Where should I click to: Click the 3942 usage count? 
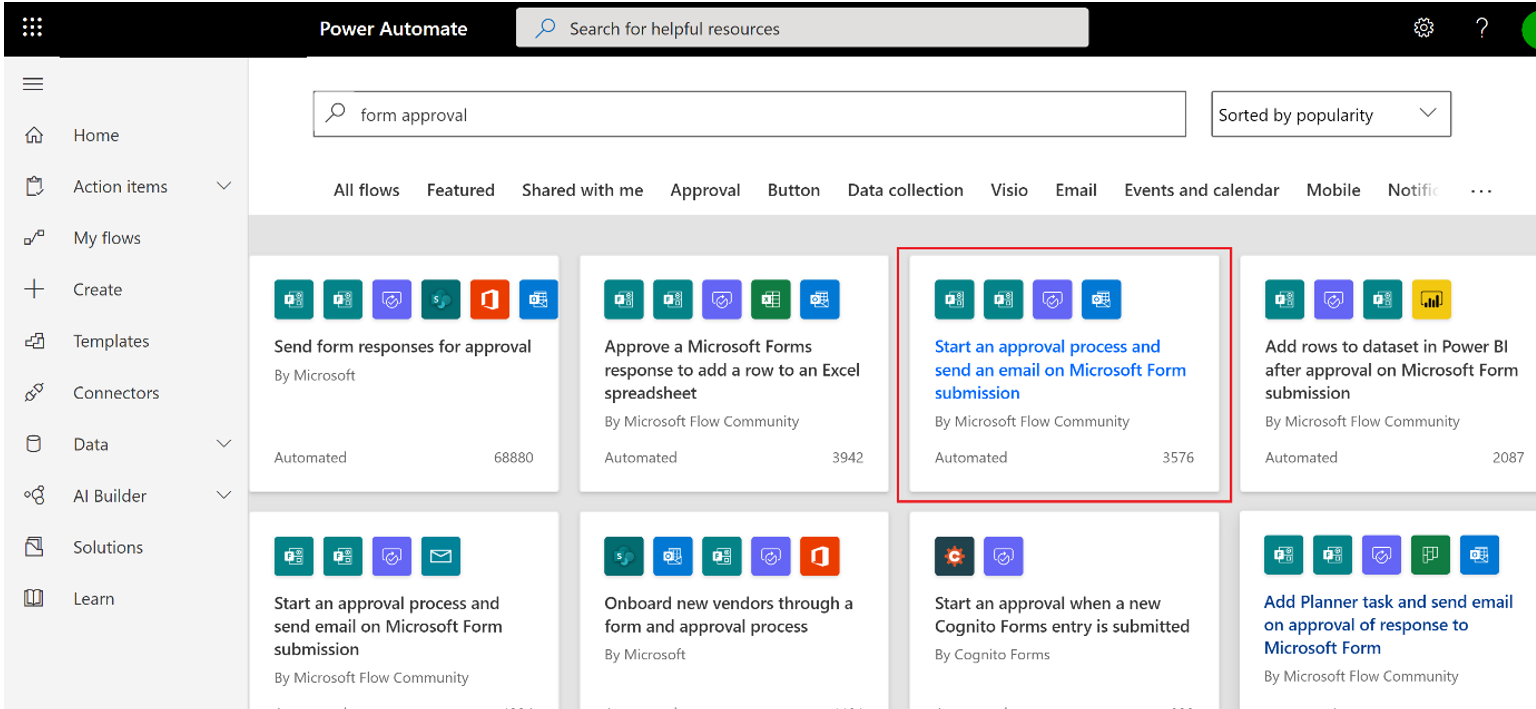point(847,457)
